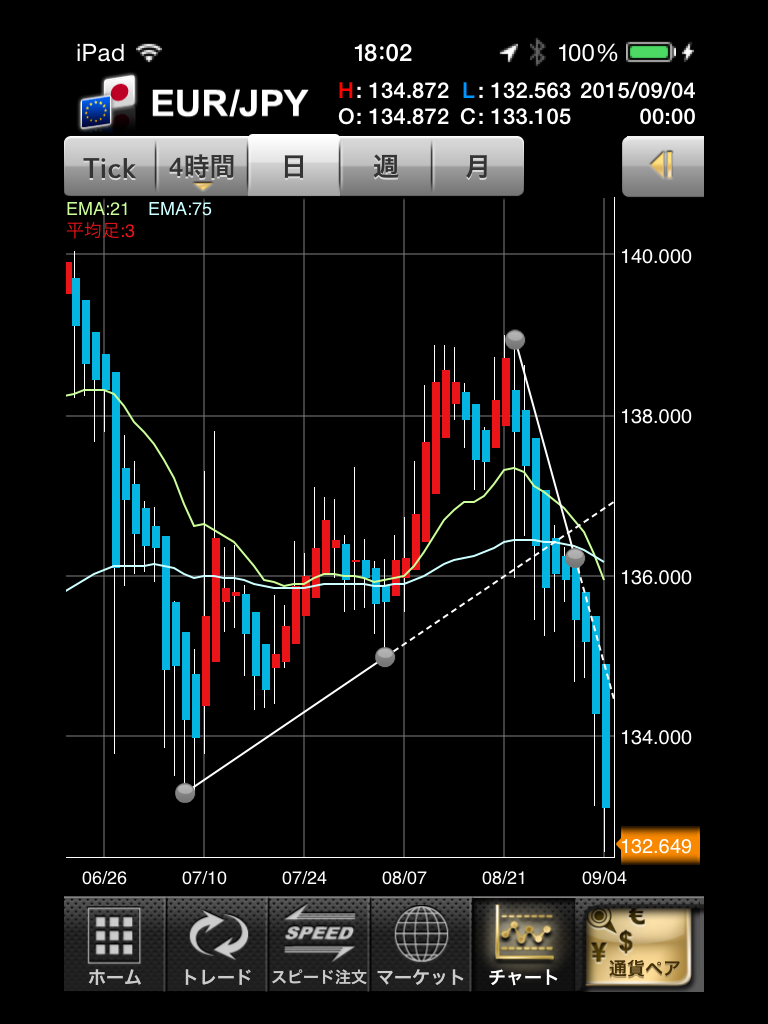Open the スピード注文 speed order tab
The image size is (768, 1024).
coord(319,944)
